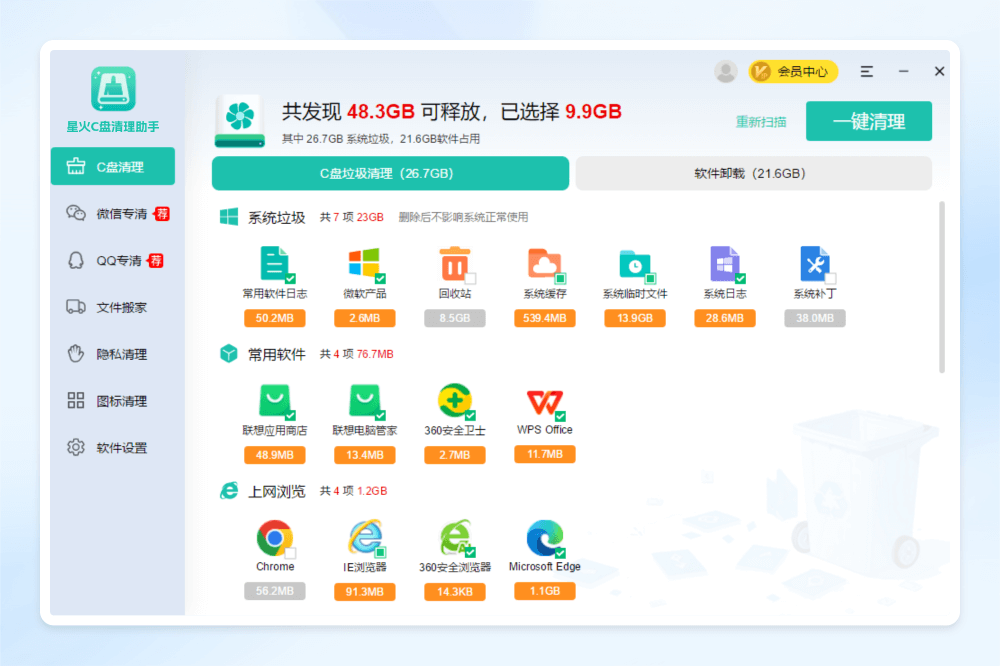Open the hamburger menu in title bar
This screenshot has width=1000, height=666.
point(867,71)
